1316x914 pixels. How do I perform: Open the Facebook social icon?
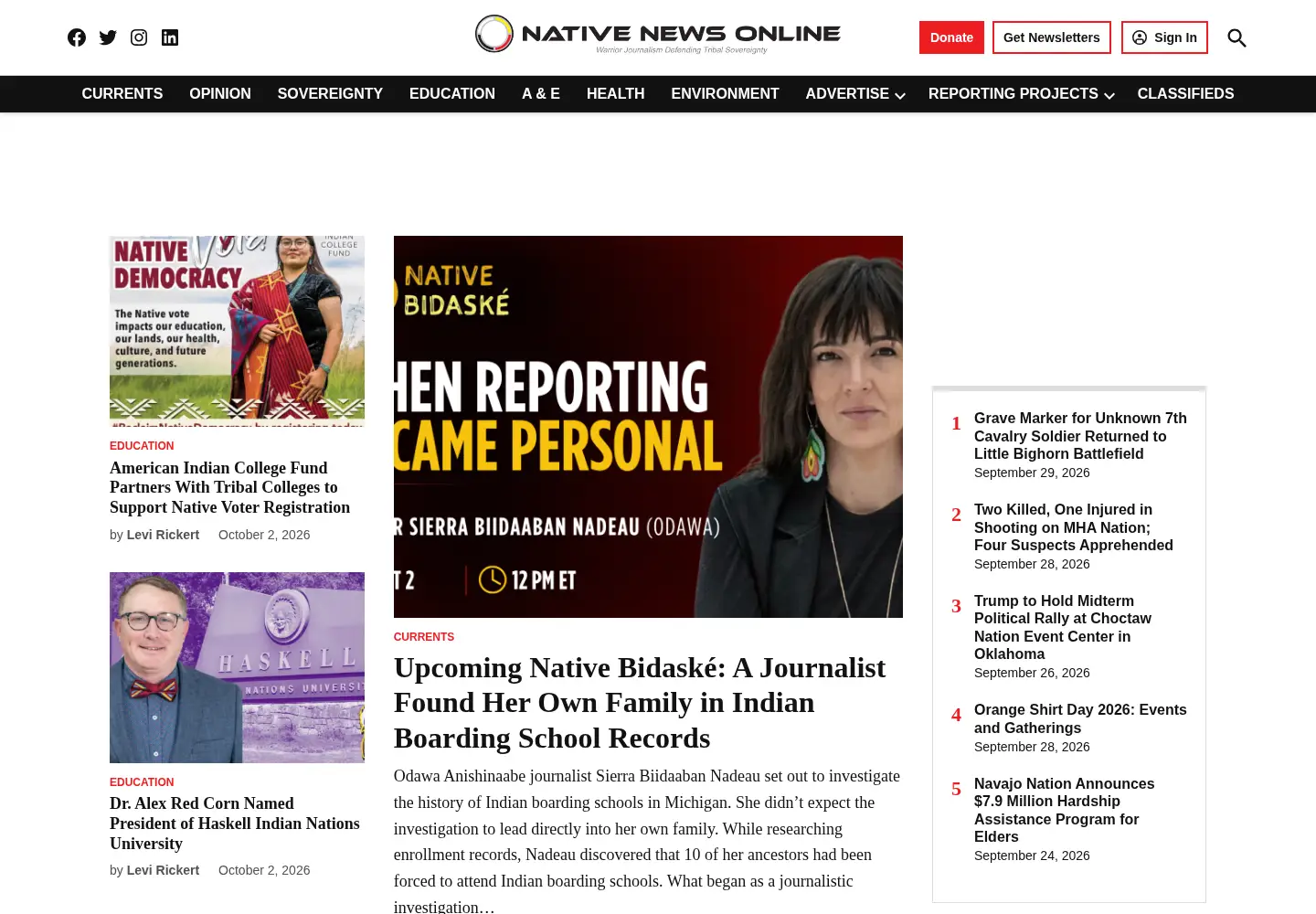tap(77, 37)
